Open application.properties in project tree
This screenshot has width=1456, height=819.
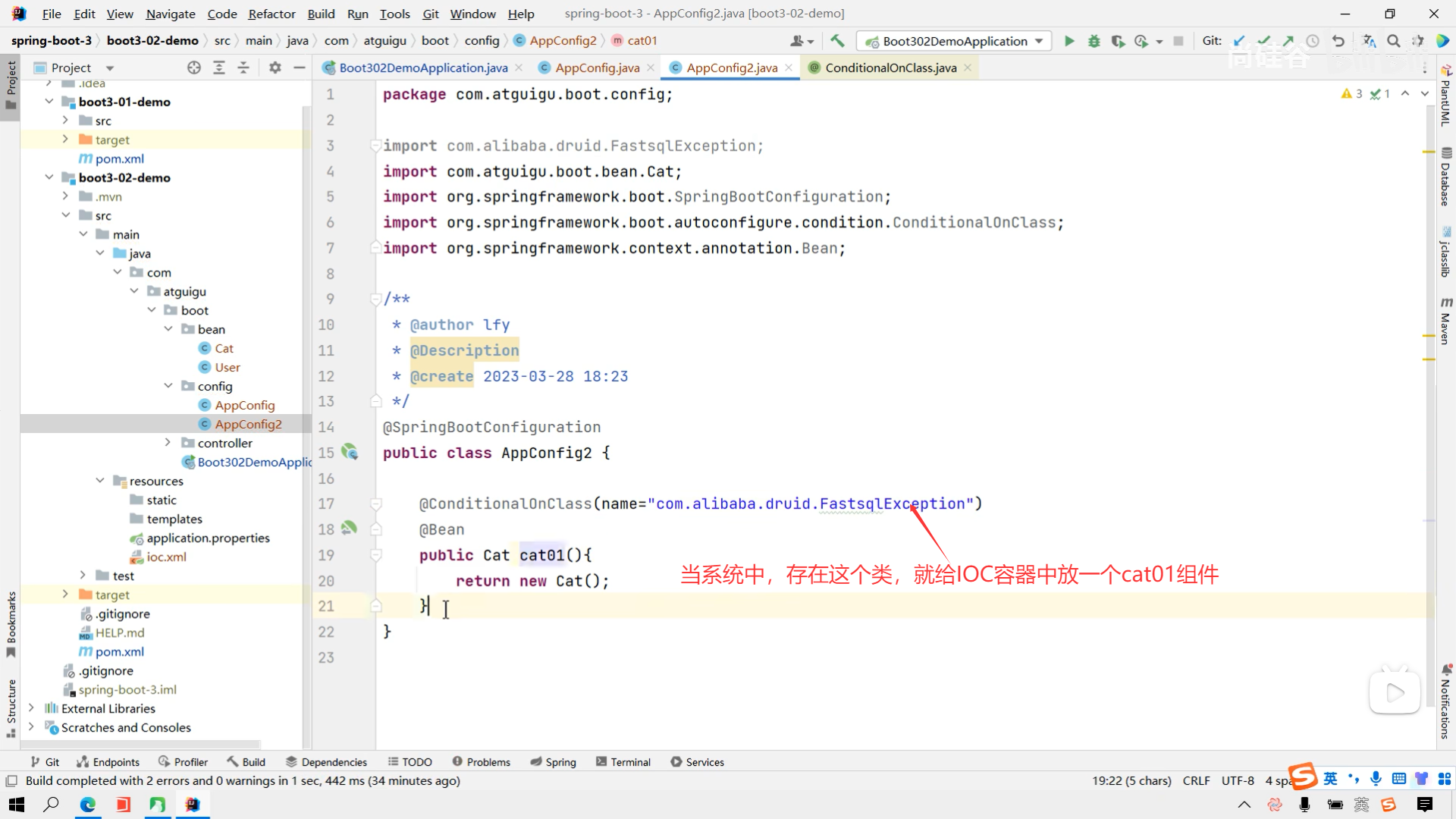[208, 538]
